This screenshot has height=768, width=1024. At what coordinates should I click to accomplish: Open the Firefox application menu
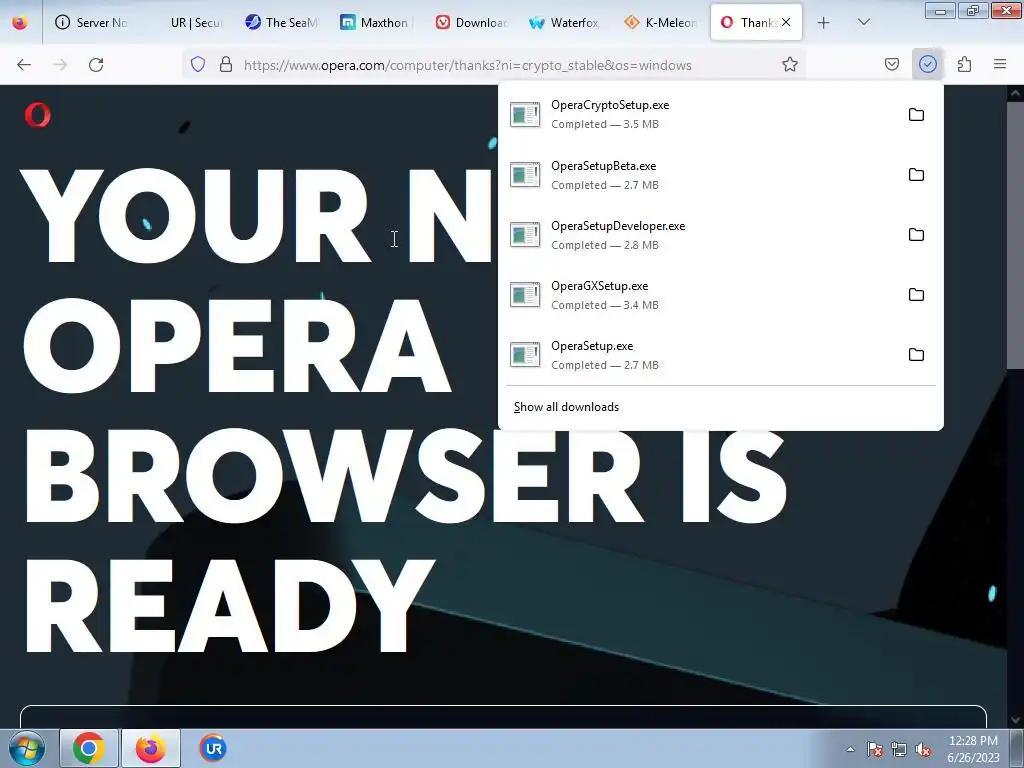coord(1000,64)
